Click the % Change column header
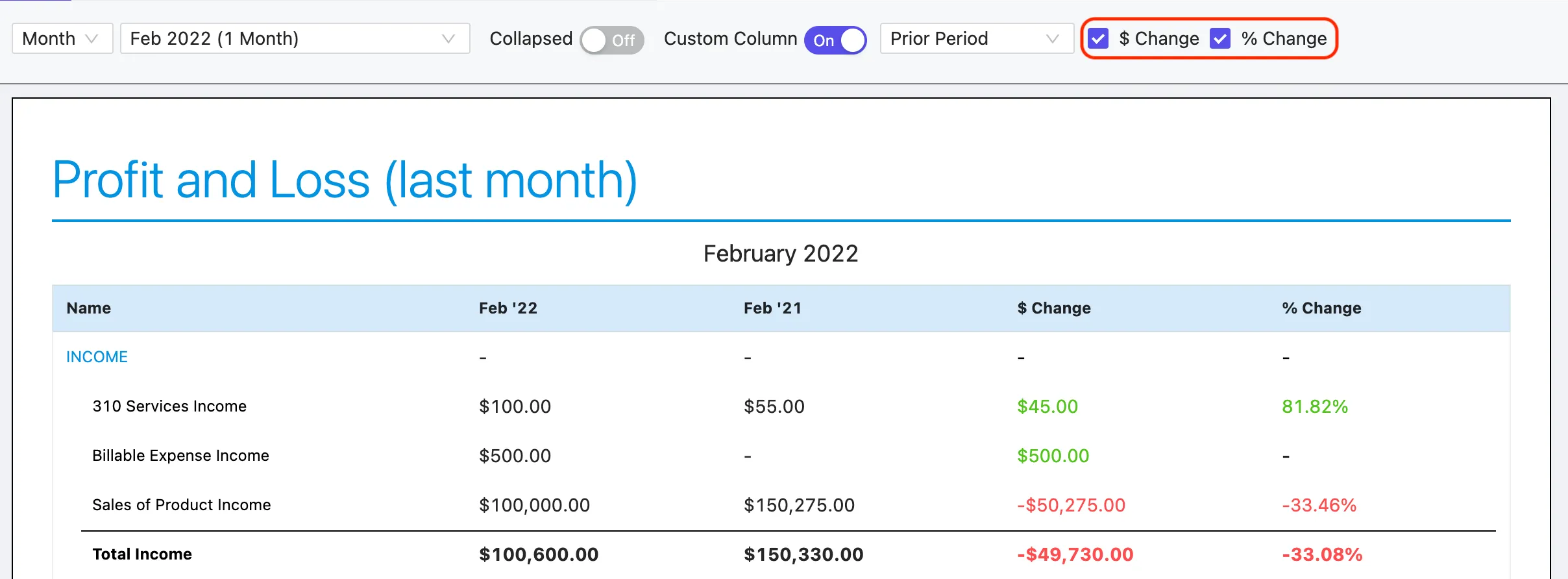This screenshot has height=579, width=1568. (1321, 308)
